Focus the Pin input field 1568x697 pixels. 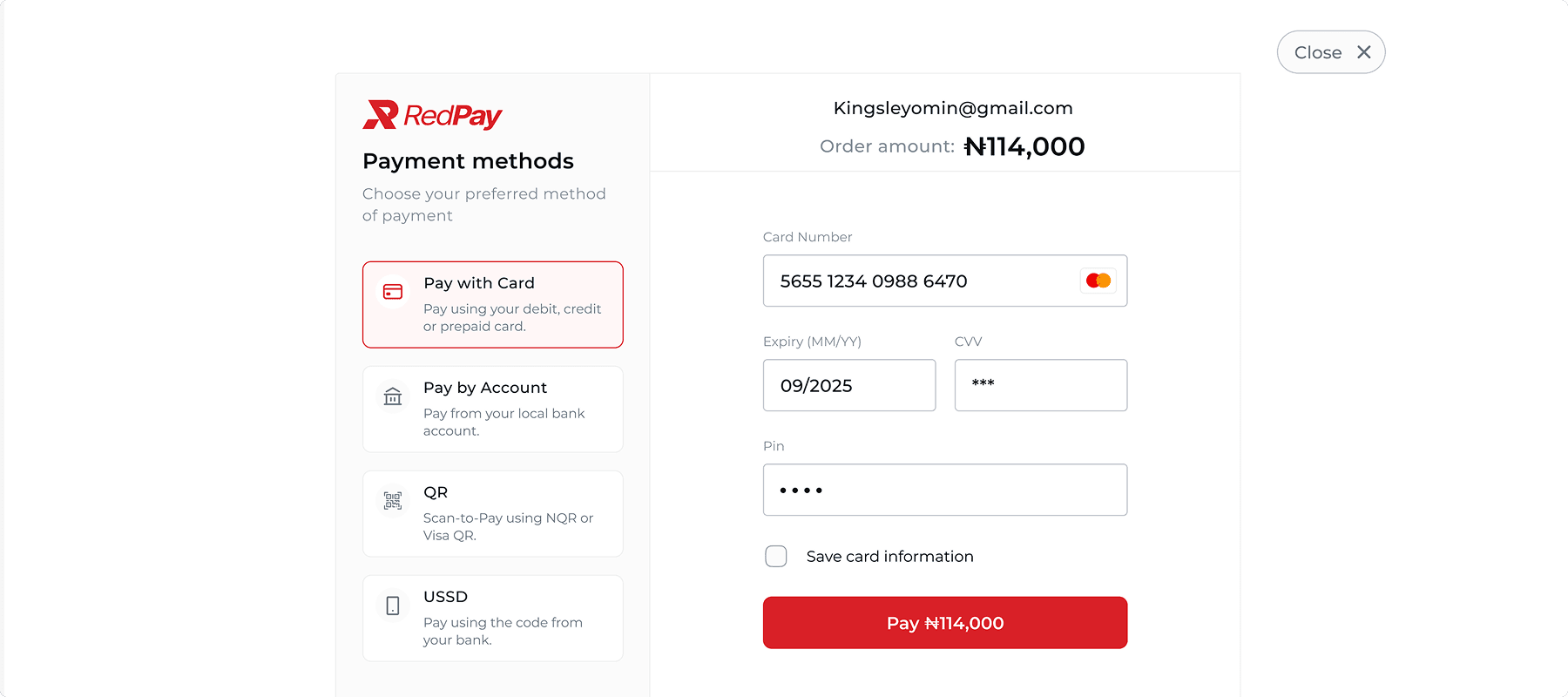click(x=944, y=490)
